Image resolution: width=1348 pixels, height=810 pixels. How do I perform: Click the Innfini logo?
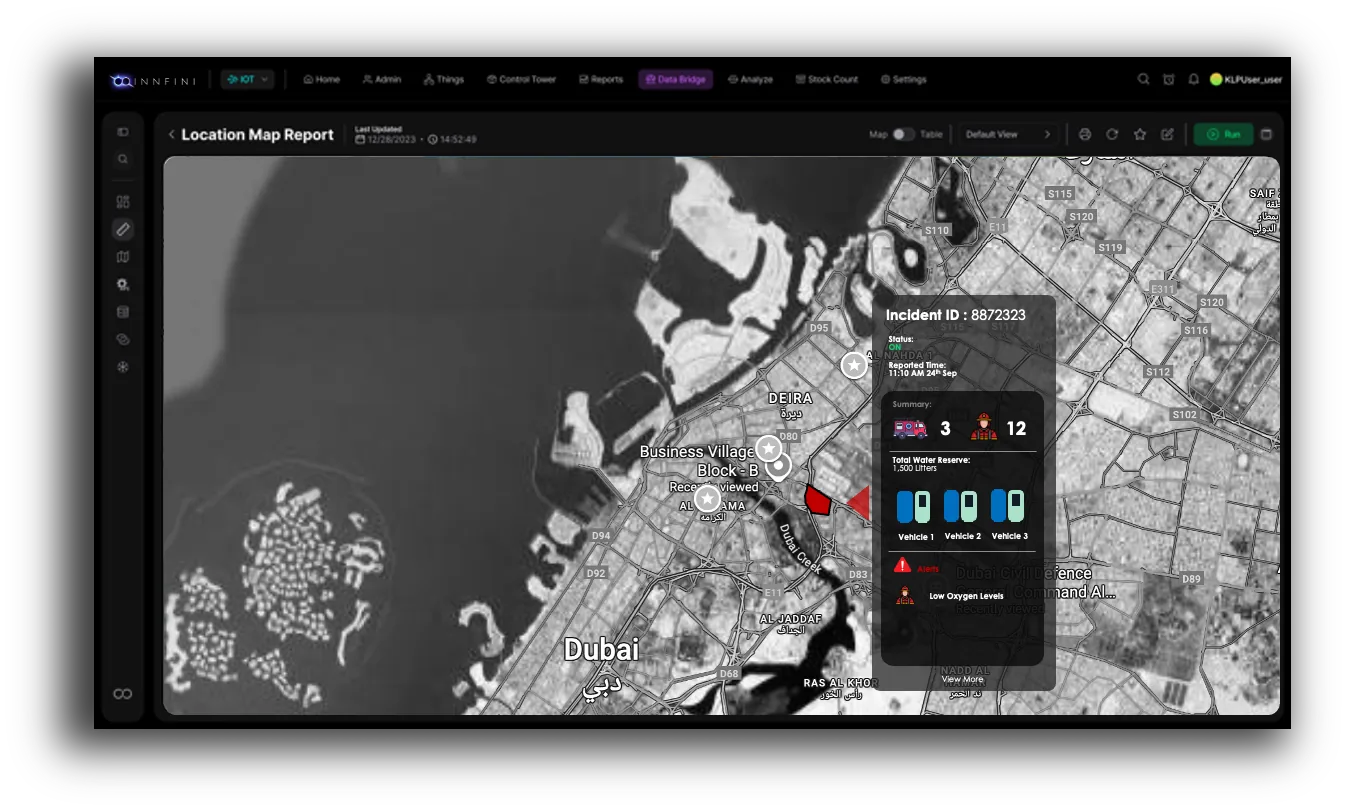pyautogui.click(x=153, y=80)
